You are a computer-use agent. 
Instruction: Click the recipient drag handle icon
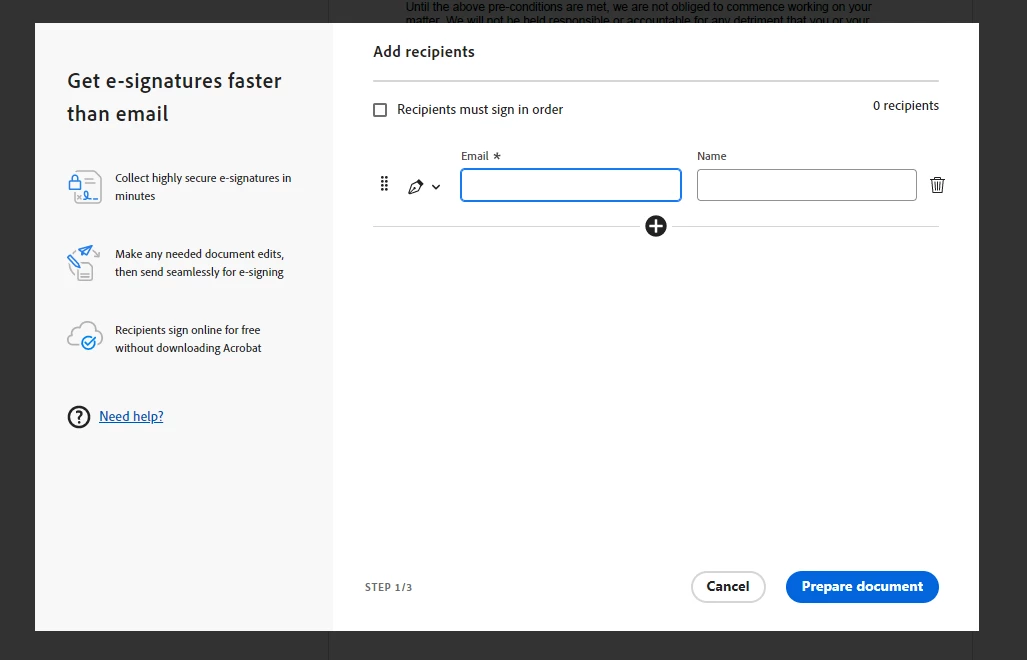[384, 184]
